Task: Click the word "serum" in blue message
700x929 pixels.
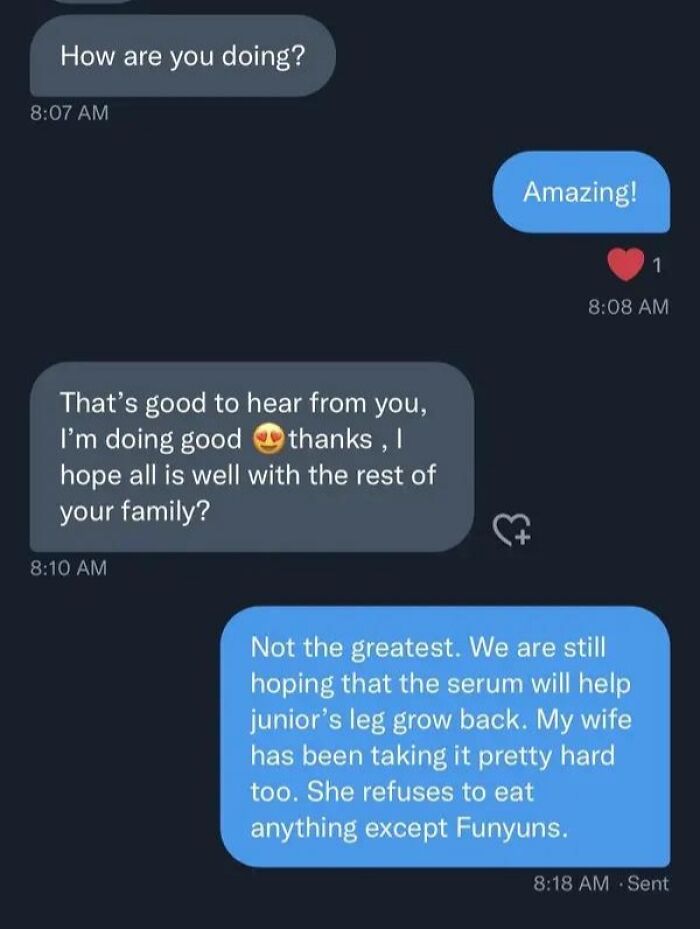Action: click(x=485, y=684)
